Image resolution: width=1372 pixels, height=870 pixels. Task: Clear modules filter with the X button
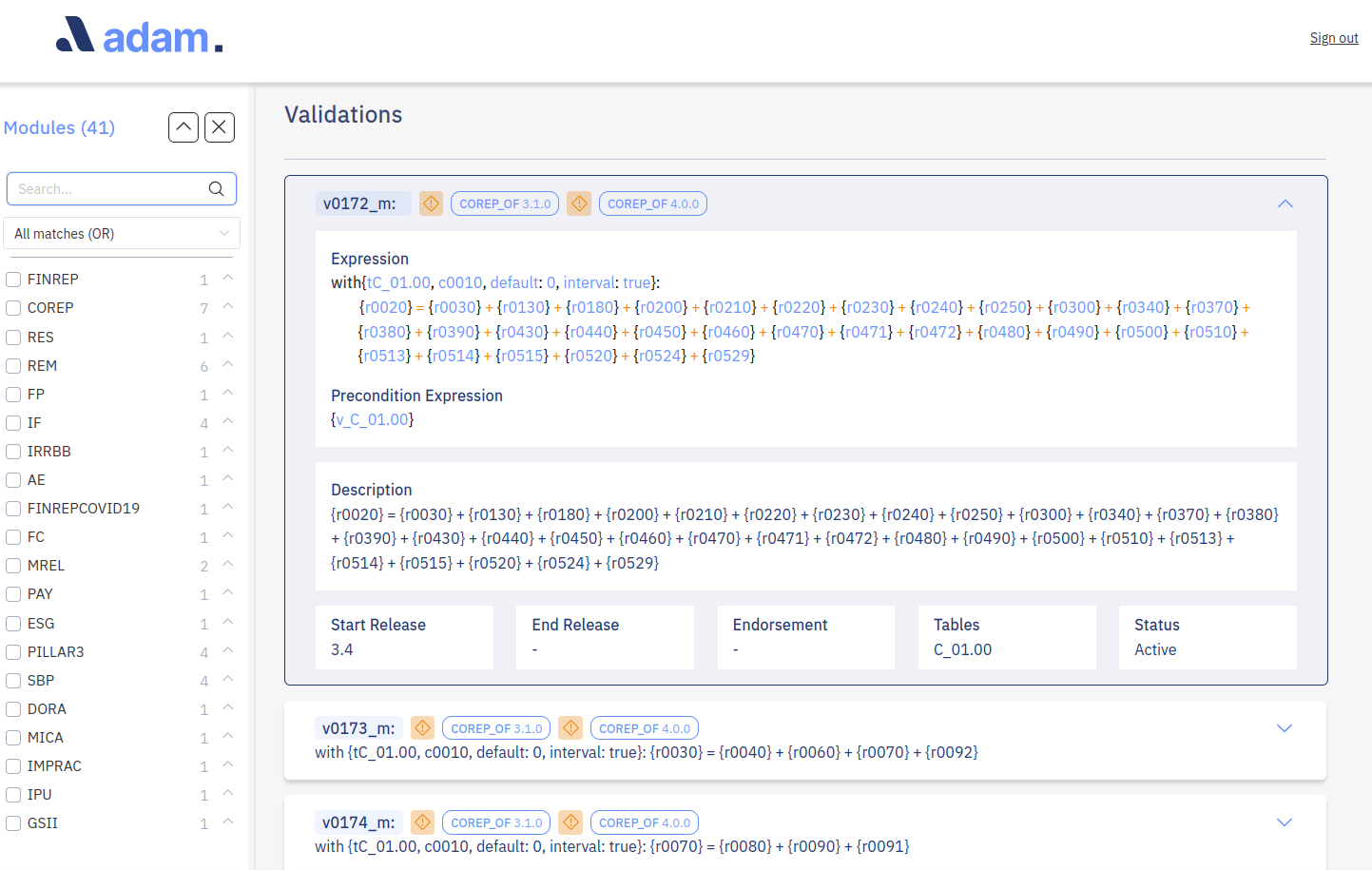220,127
